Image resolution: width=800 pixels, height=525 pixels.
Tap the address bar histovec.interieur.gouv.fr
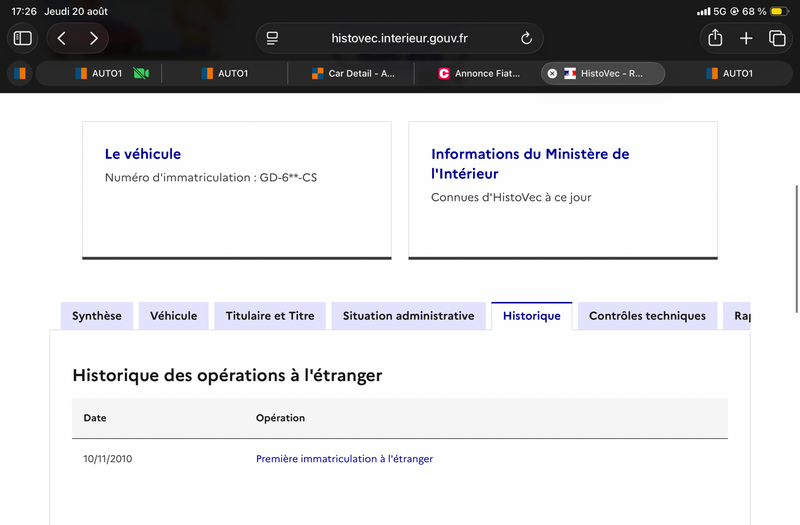399,38
